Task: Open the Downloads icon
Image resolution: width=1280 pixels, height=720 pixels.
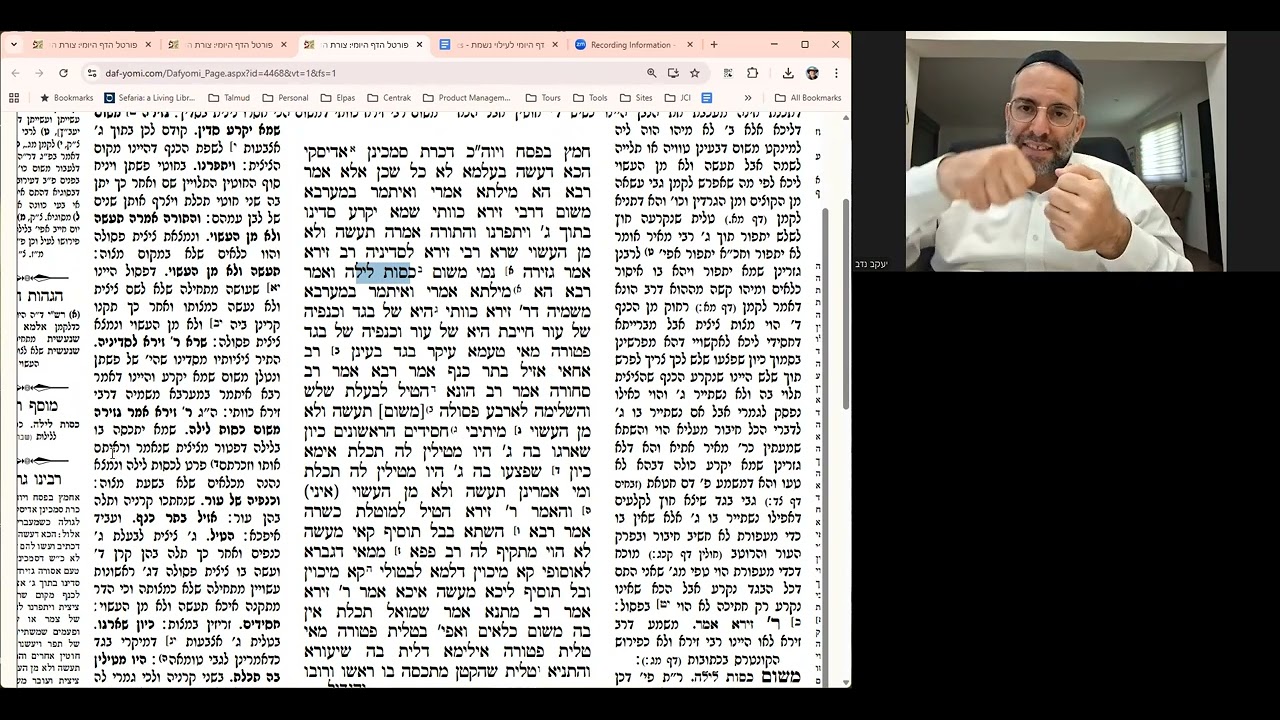Action: point(788,73)
